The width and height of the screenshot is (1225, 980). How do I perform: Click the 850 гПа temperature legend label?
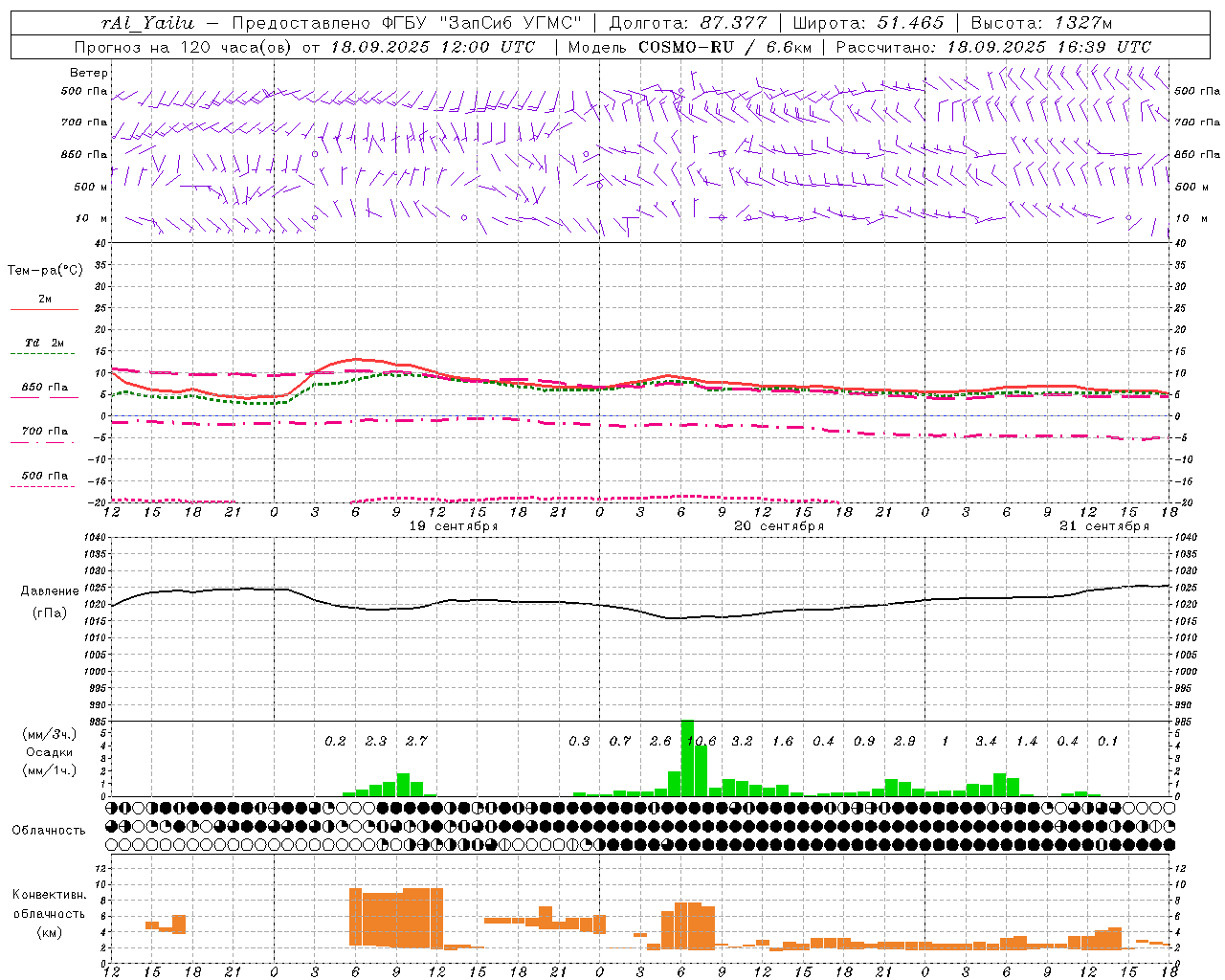pos(45,388)
